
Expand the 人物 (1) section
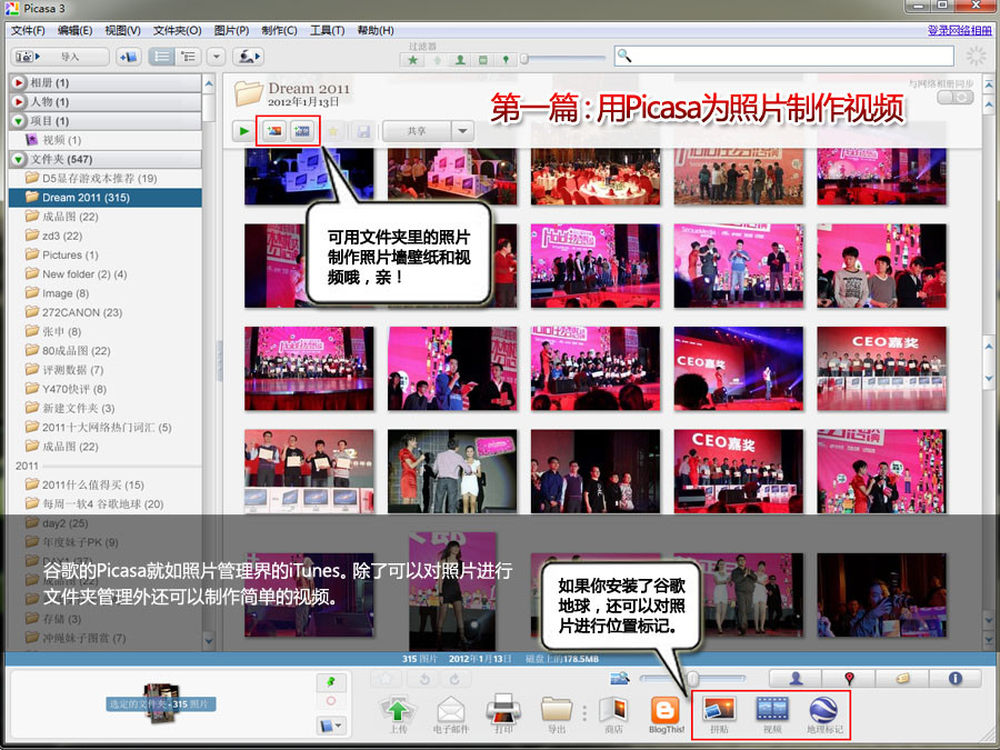point(18,101)
